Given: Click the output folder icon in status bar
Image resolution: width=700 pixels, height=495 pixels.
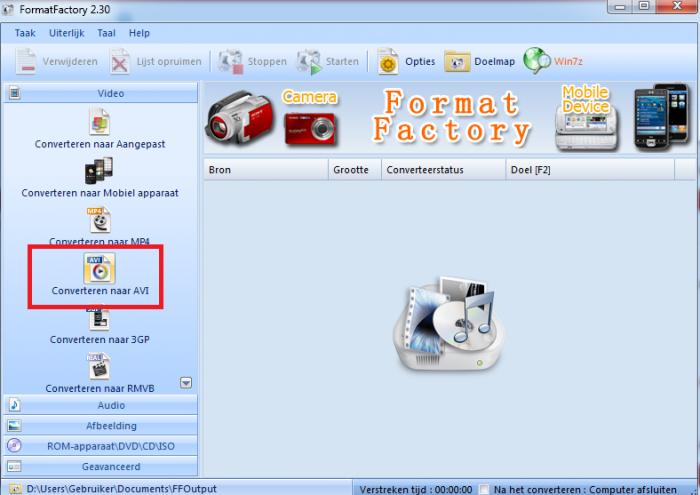Looking at the screenshot, I should pyautogui.click(x=15, y=489).
